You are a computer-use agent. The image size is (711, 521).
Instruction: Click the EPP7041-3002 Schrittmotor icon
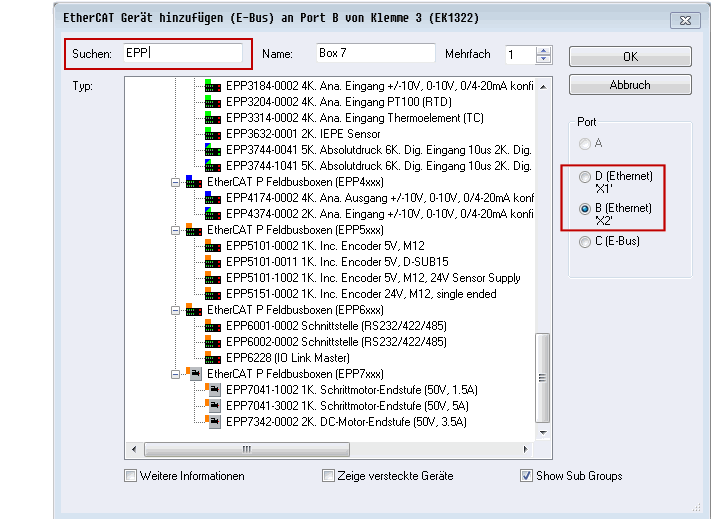213,406
